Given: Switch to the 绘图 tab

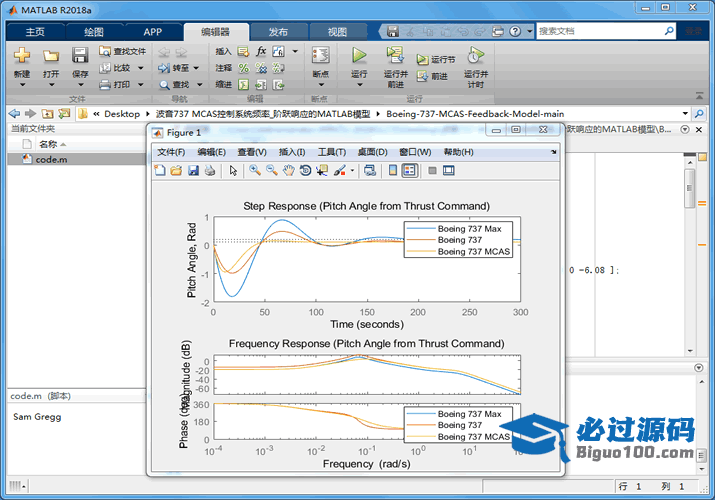Looking at the screenshot, I should pos(94,32).
